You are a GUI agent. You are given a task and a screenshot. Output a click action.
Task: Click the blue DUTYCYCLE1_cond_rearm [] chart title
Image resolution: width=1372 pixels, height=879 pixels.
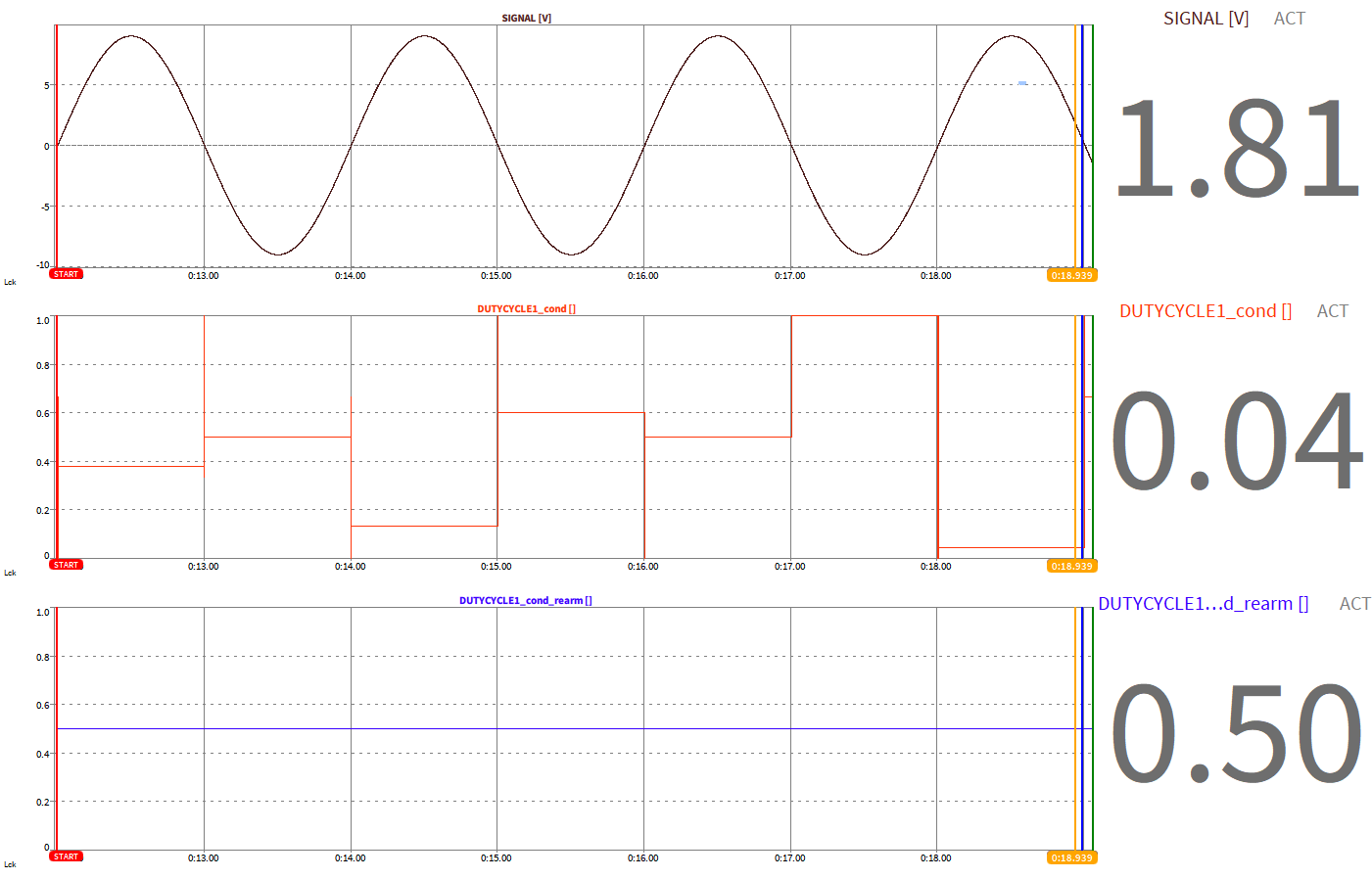click(x=525, y=600)
